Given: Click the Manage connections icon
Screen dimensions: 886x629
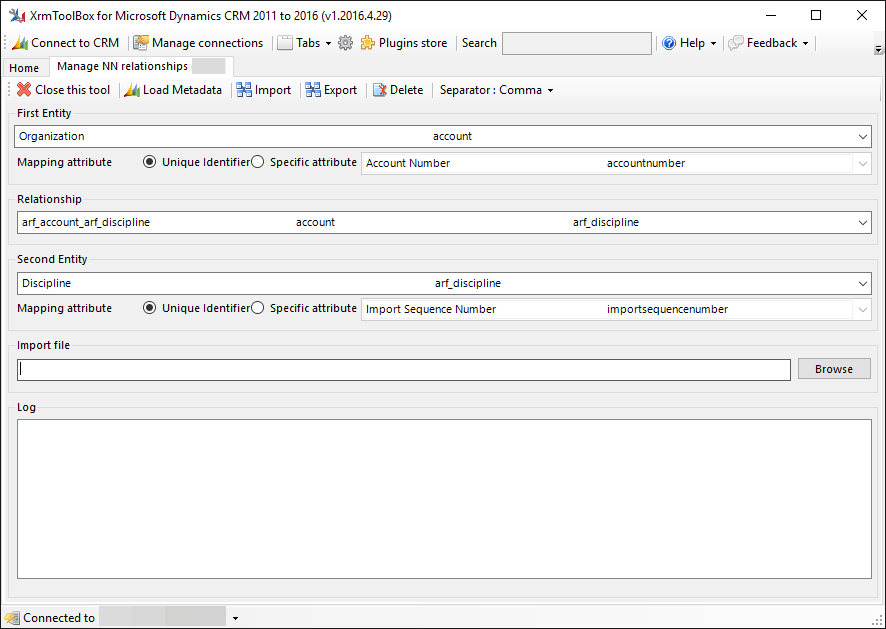Looking at the screenshot, I should coord(141,43).
